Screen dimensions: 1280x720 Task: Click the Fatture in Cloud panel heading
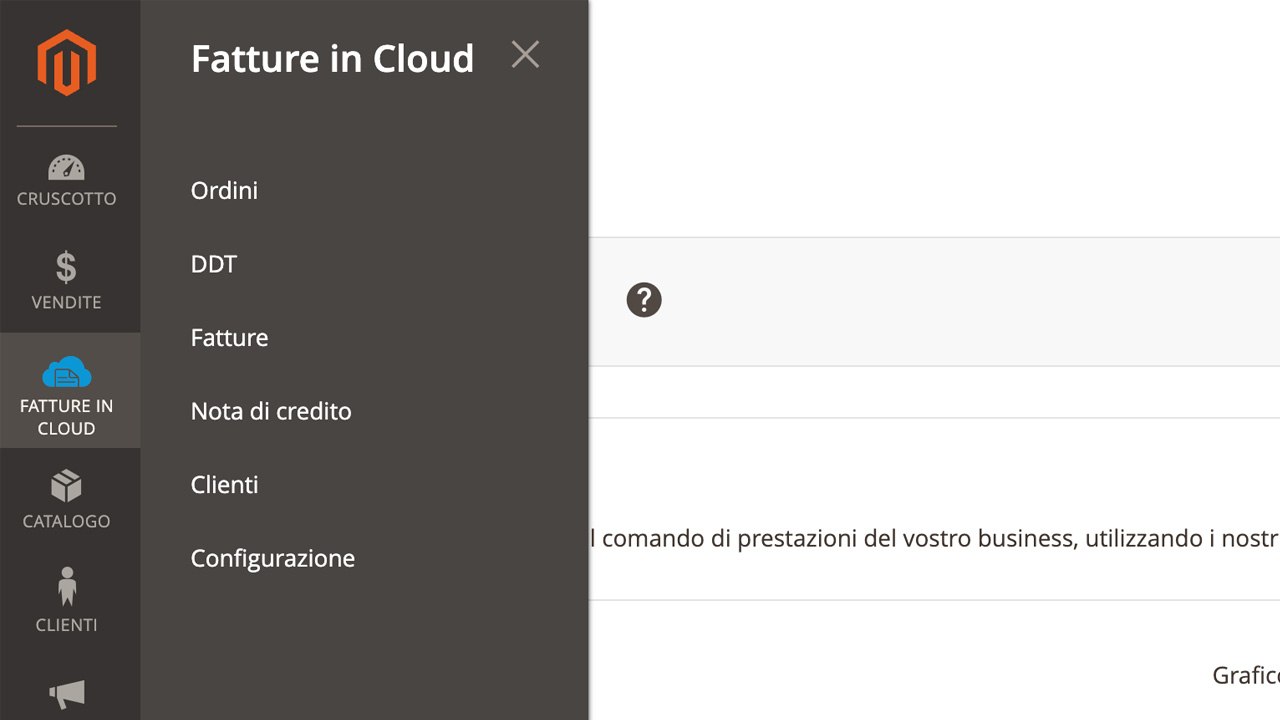pyautogui.click(x=332, y=58)
